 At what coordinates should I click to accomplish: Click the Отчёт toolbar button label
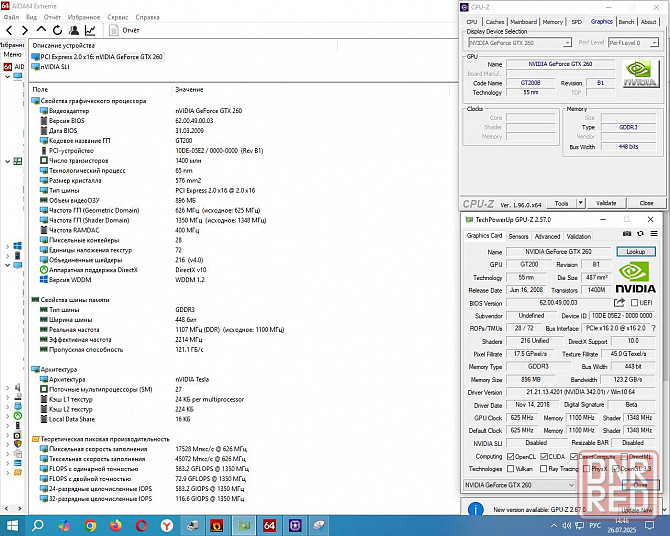pyautogui.click(x=131, y=30)
